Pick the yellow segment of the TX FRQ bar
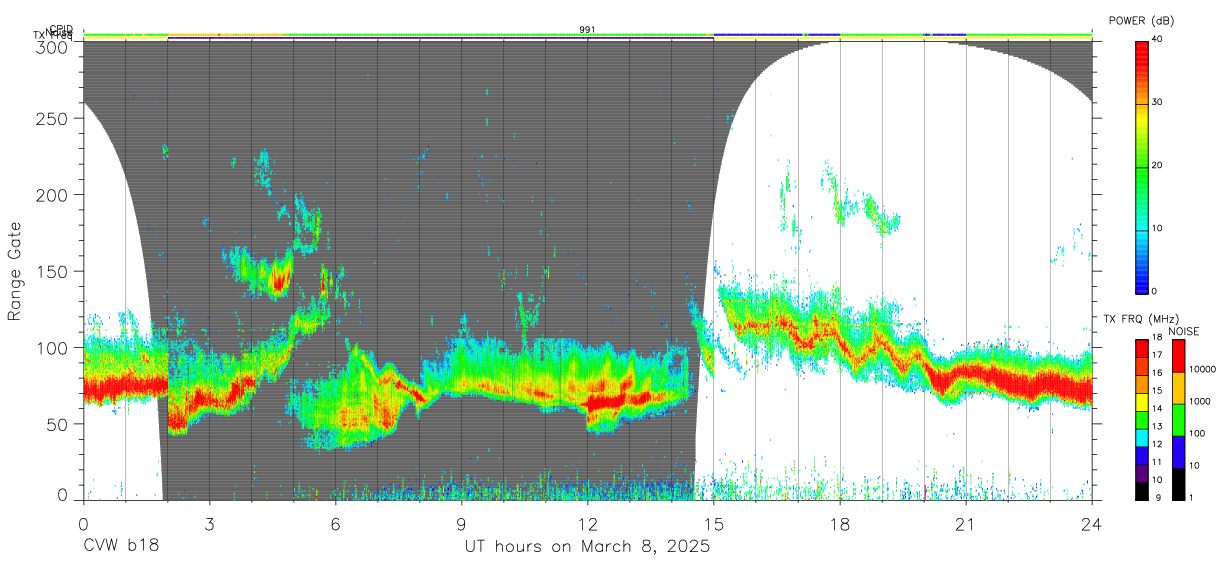Viewport: 1228px width, 567px height. tap(1141, 402)
